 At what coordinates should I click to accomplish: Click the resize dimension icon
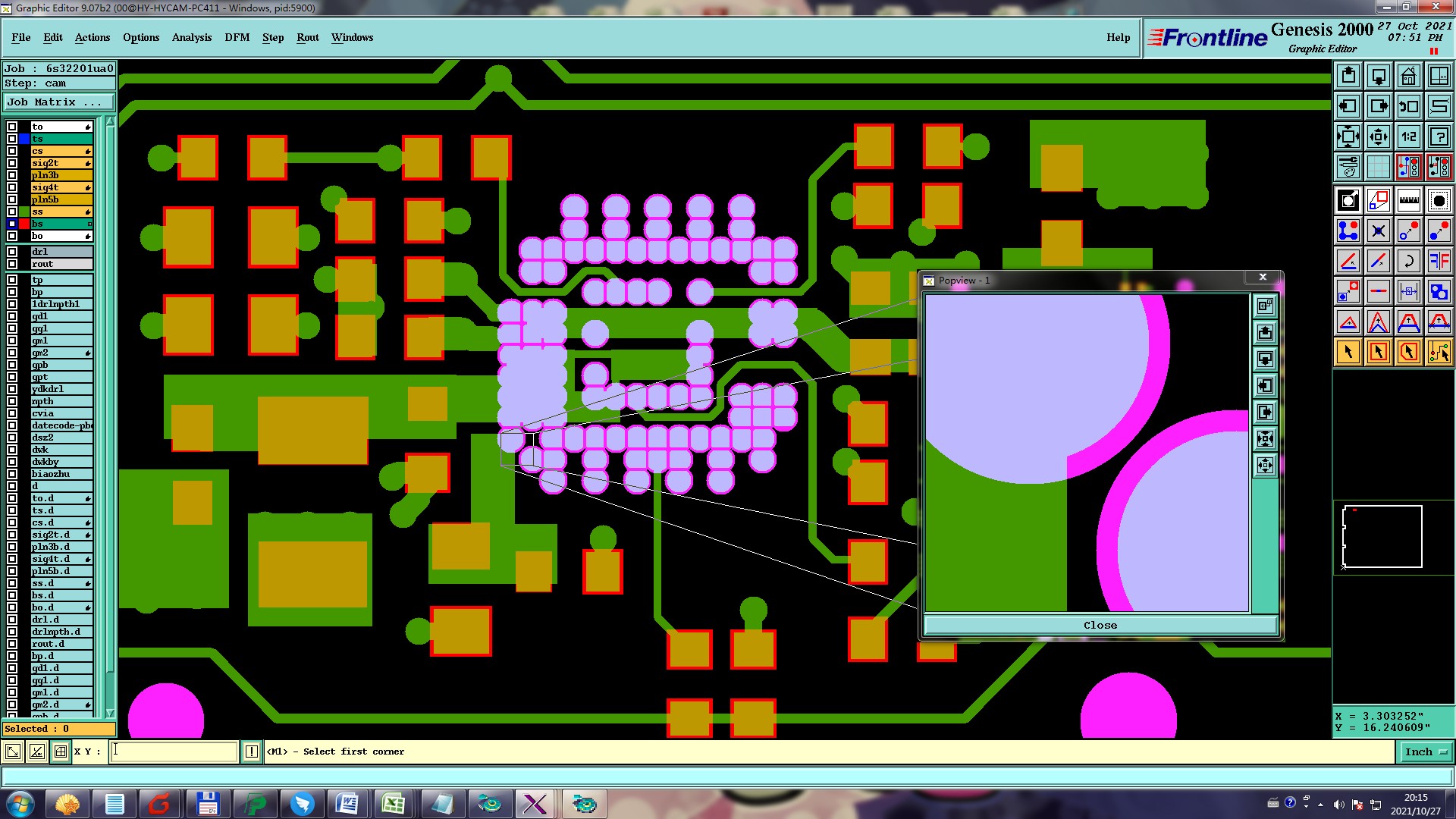click(1409, 291)
